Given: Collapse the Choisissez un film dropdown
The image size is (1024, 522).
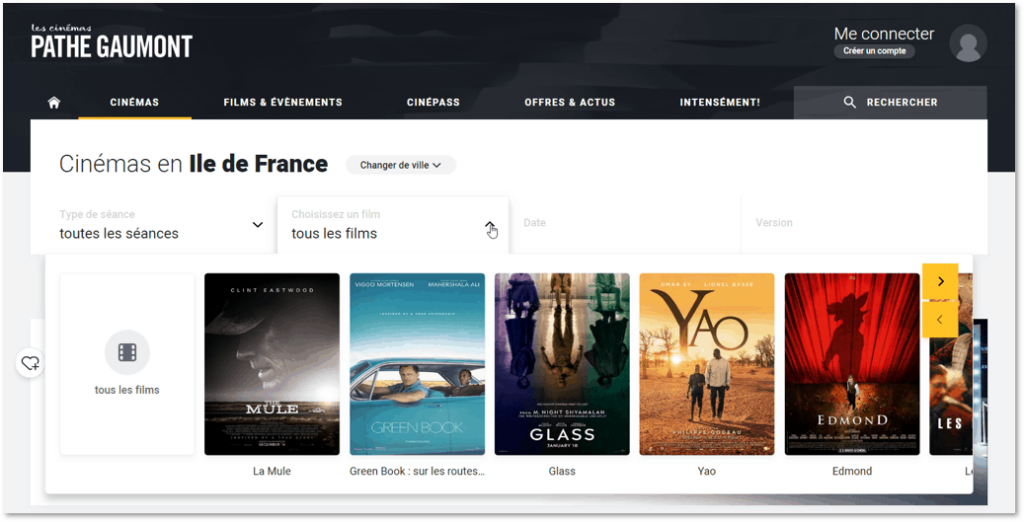Looking at the screenshot, I should click(x=489, y=226).
